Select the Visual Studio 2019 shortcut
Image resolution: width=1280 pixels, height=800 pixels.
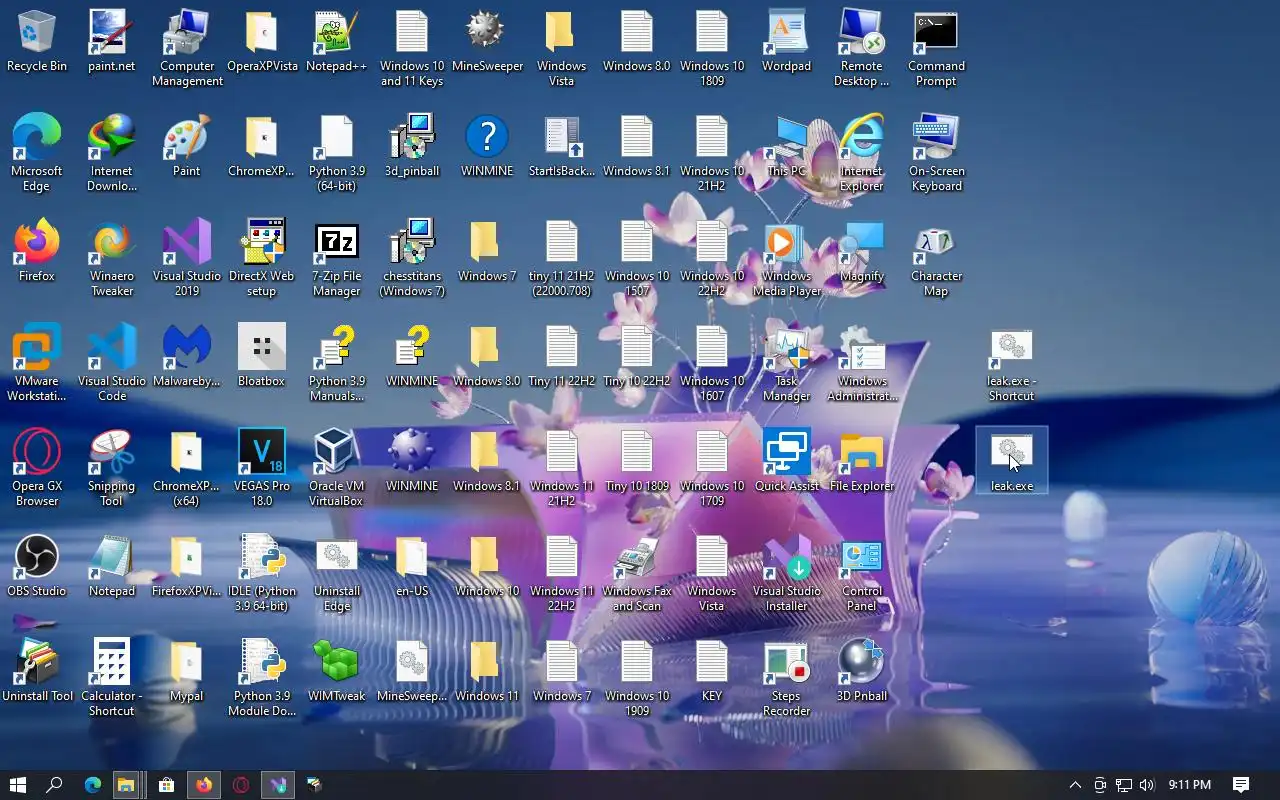(187, 259)
